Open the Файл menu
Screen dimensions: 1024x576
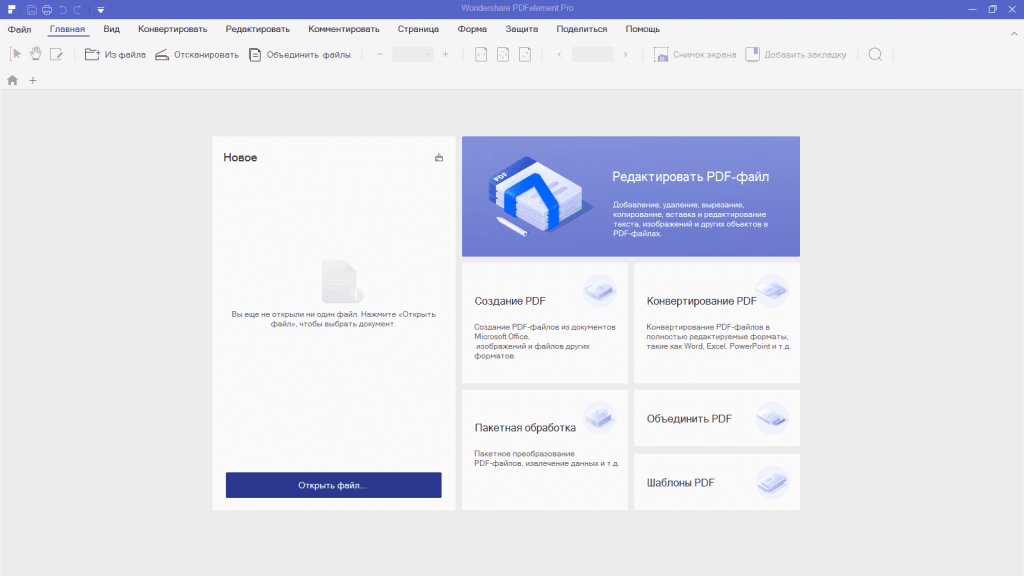coord(20,29)
